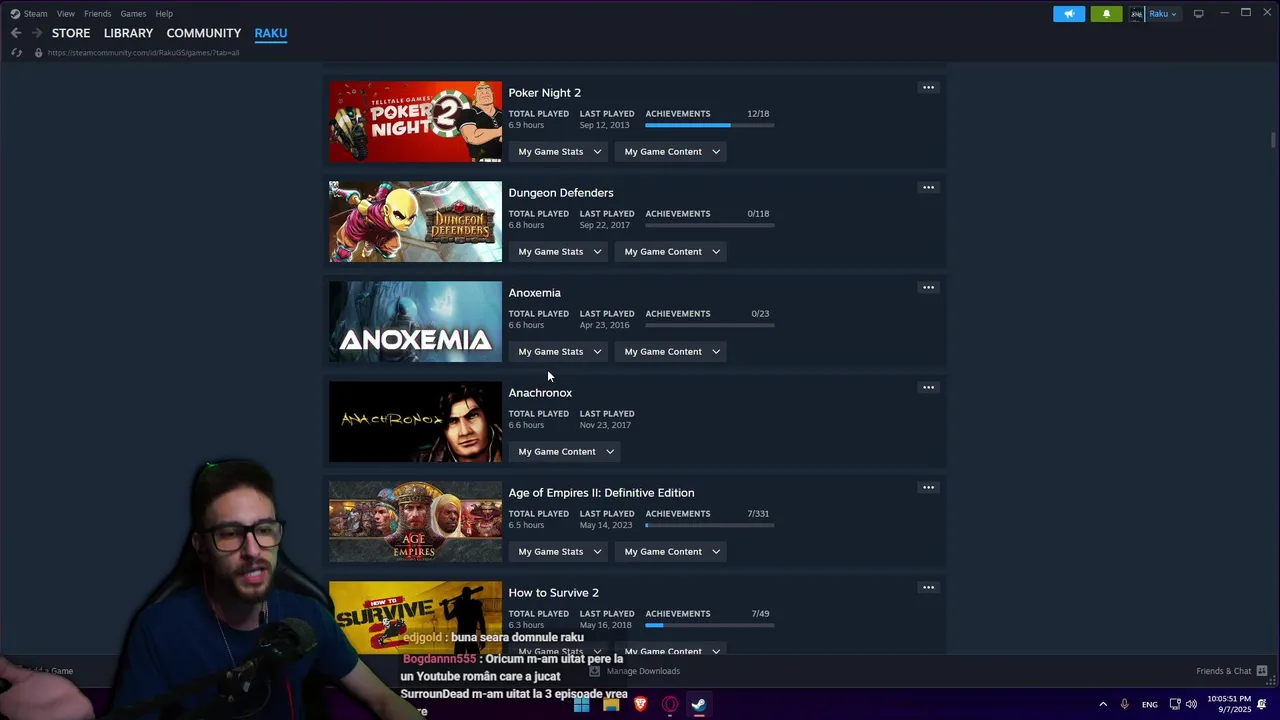Open Age of Empires II: Definitive Edition link
This screenshot has width=1280, height=720.
click(601, 493)
